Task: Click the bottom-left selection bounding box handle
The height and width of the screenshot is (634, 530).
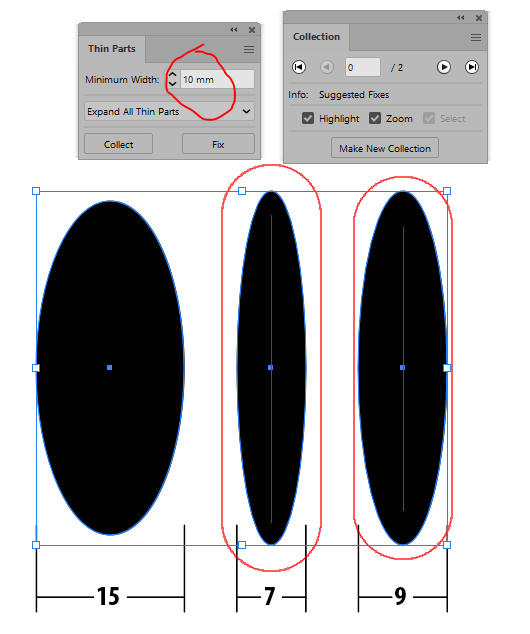Action: click(x=36, y=545)
